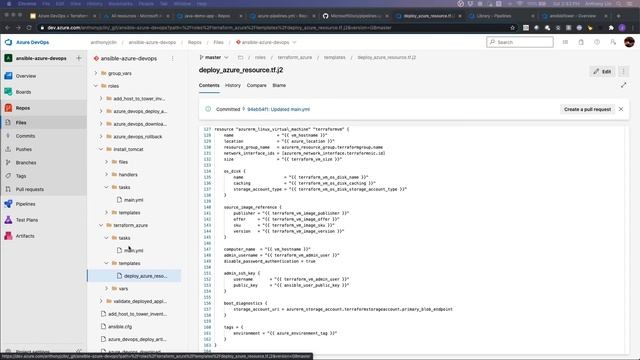
Task: Switch to the Contents tab
Action: [x=209, y=85]
